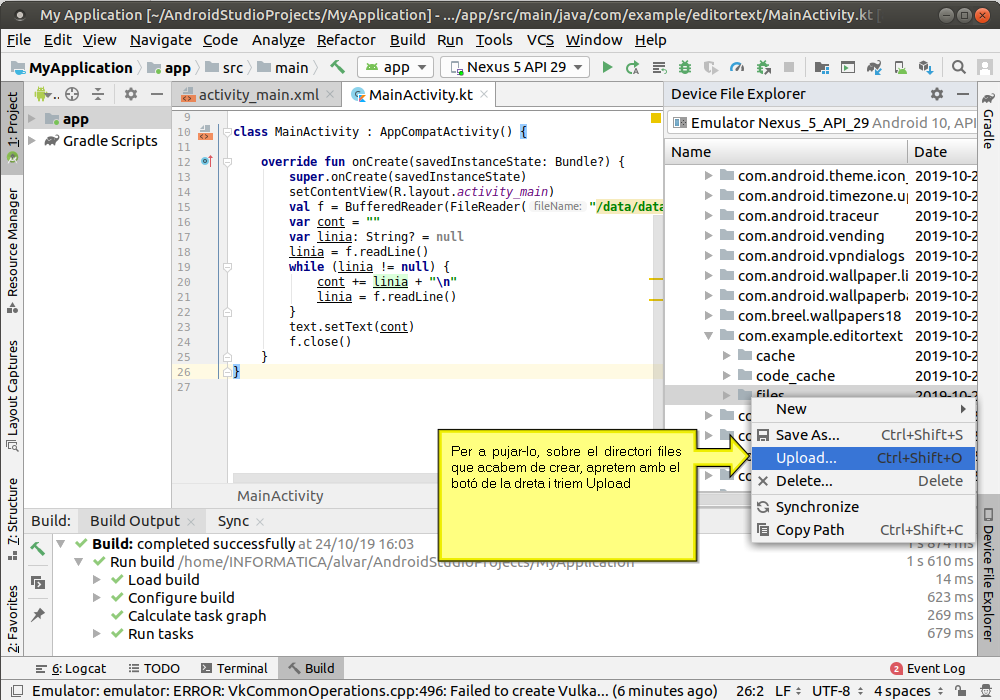1000x700 pixels.
Task: Open the AVD Manager icon
Action: [900, 67]
